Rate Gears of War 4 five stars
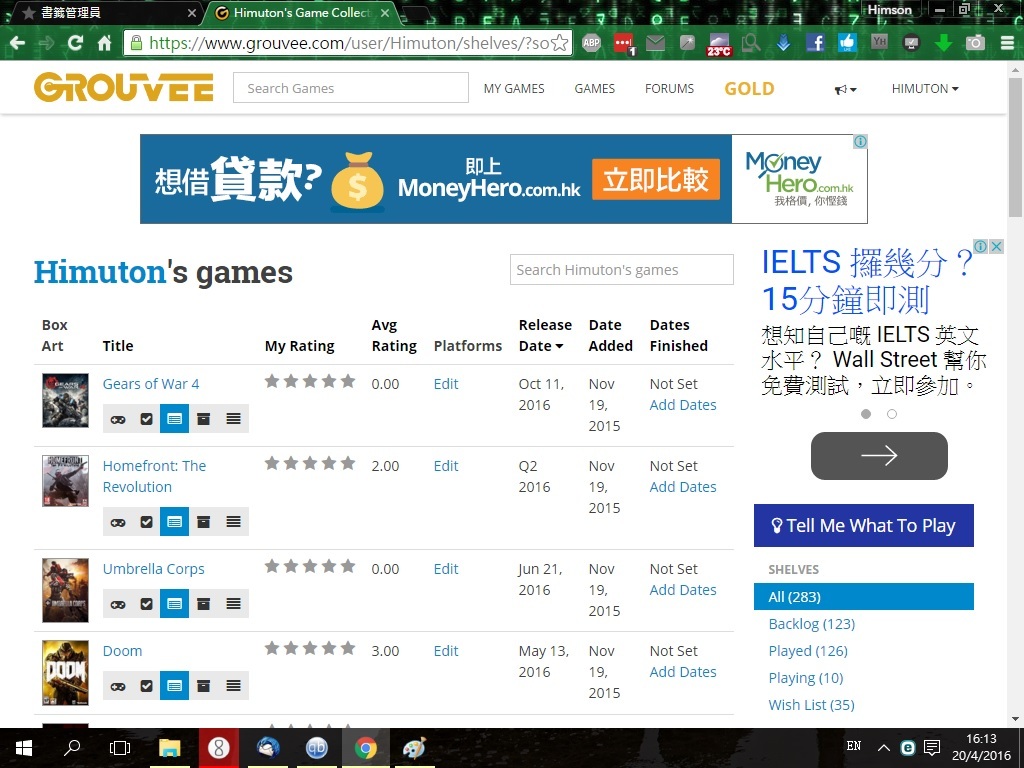 [x=348, y=381]
